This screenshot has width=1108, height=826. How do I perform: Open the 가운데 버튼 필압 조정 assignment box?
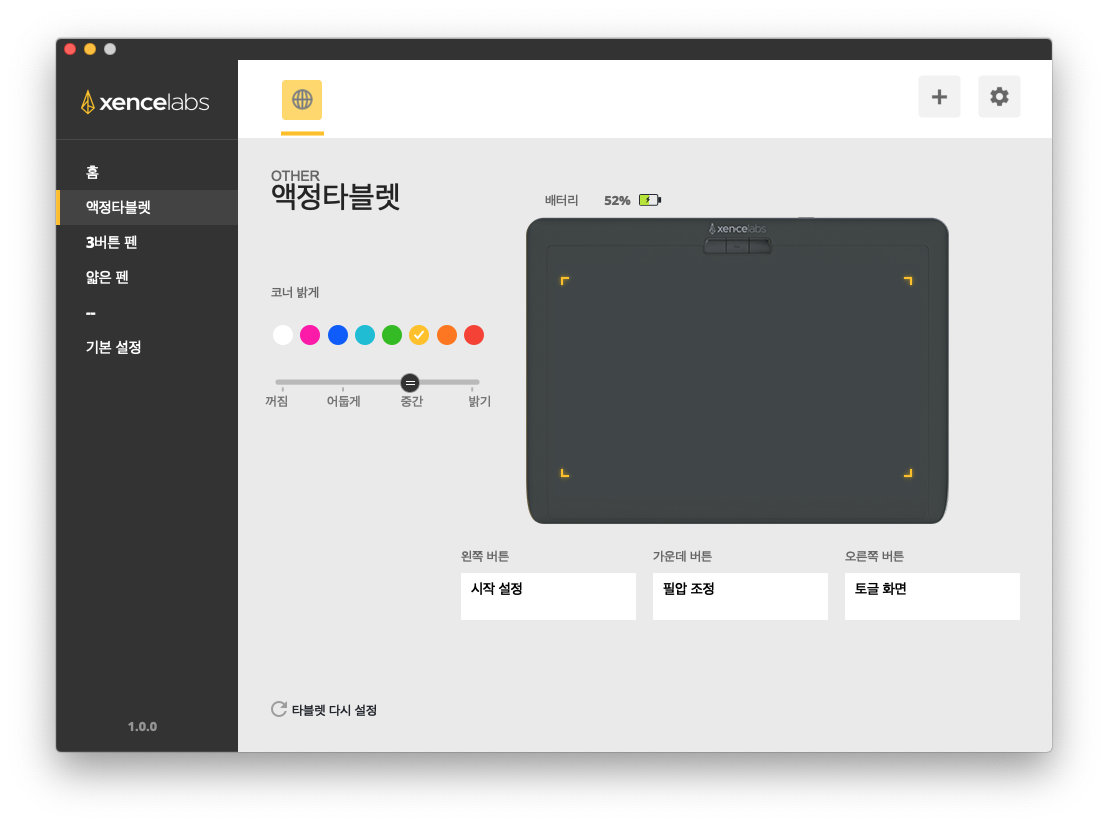click(x=740, y=596)
